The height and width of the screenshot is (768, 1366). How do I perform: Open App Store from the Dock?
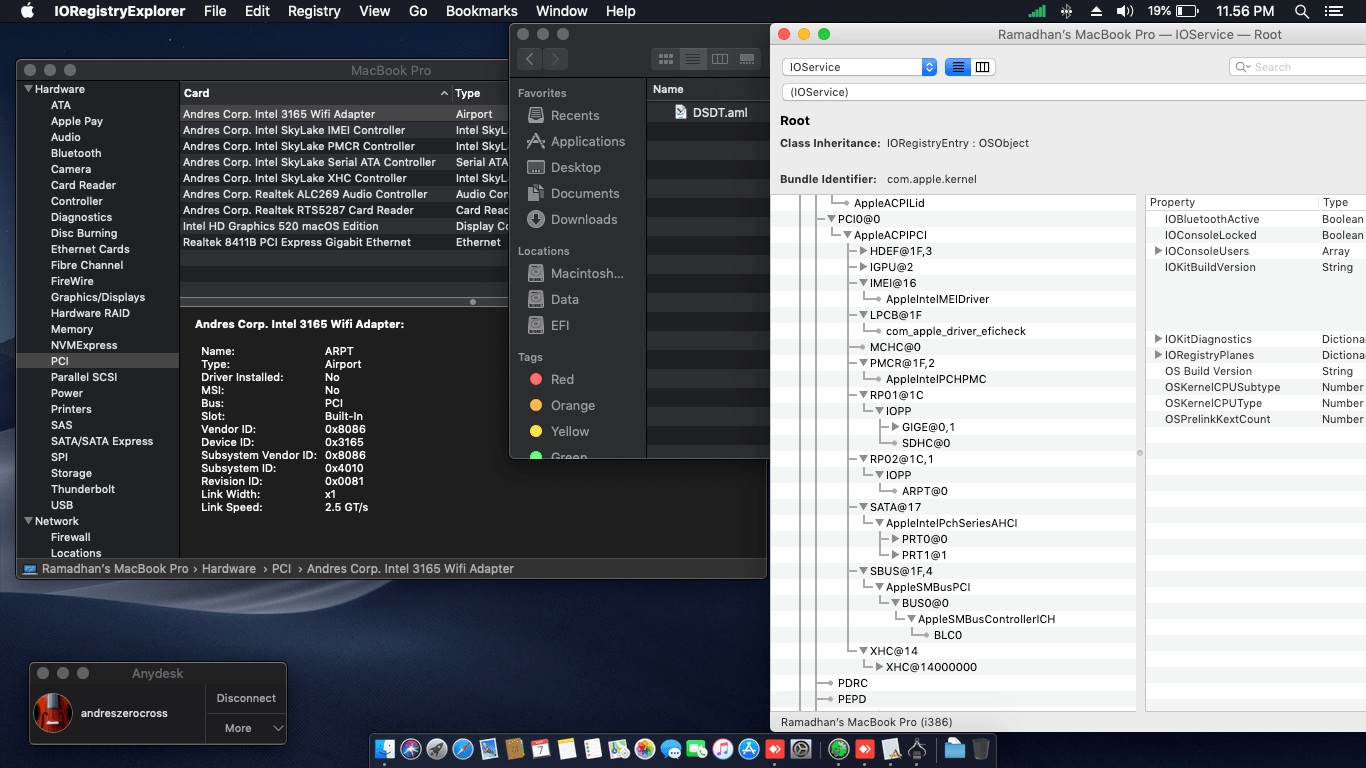click(749, 748)
